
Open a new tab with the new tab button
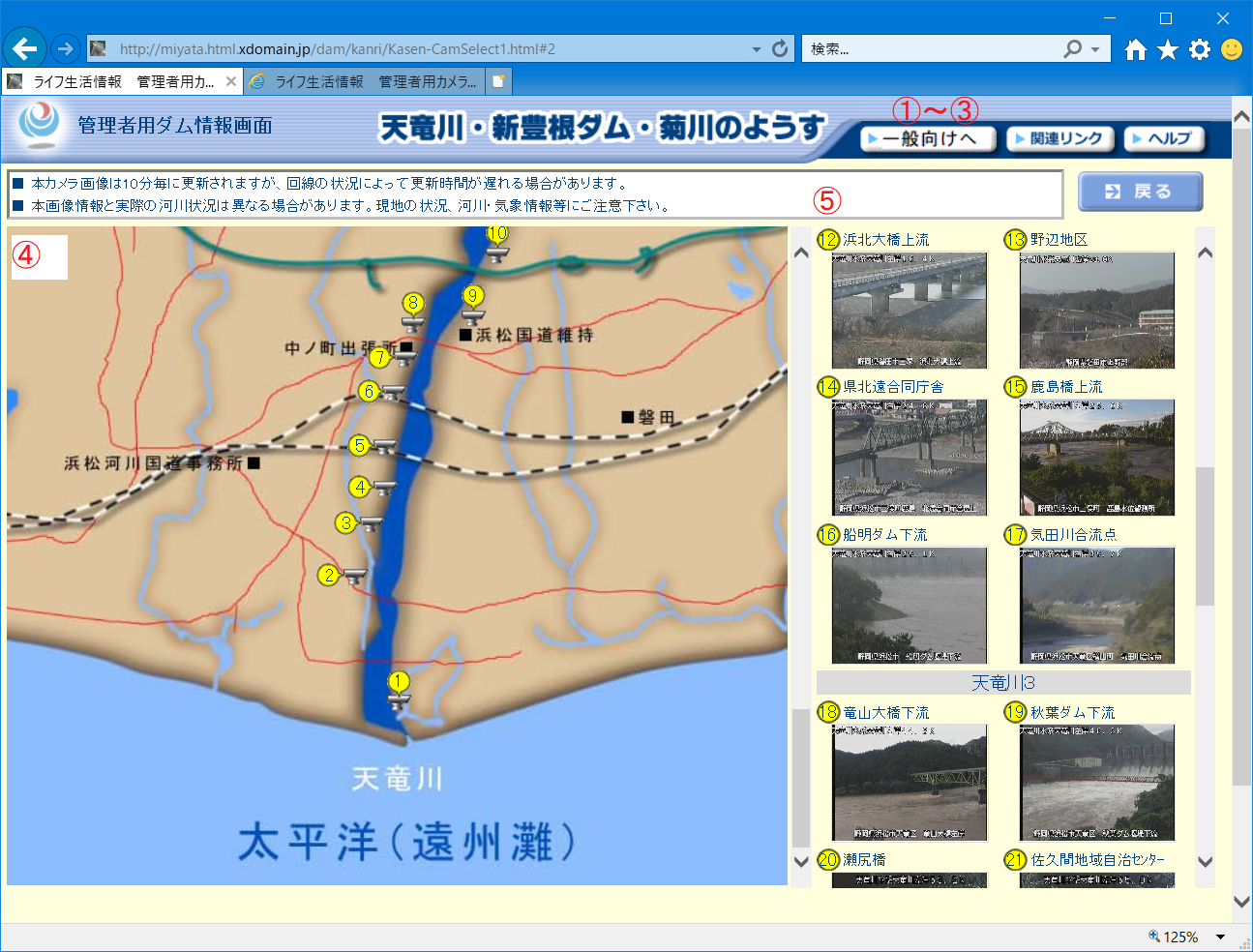[498, 81]
